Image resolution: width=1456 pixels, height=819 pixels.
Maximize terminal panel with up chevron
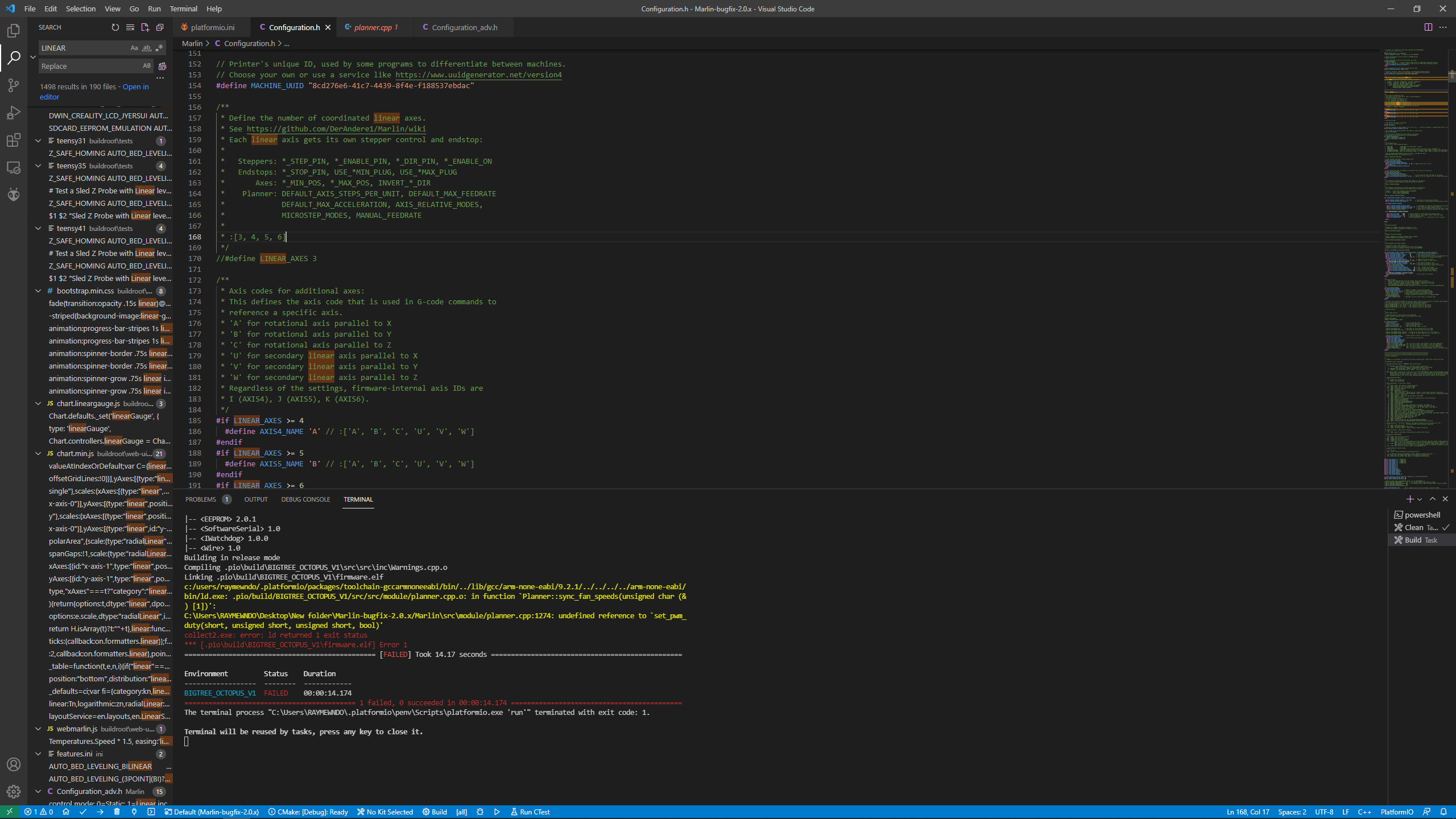pos(1433,499)
